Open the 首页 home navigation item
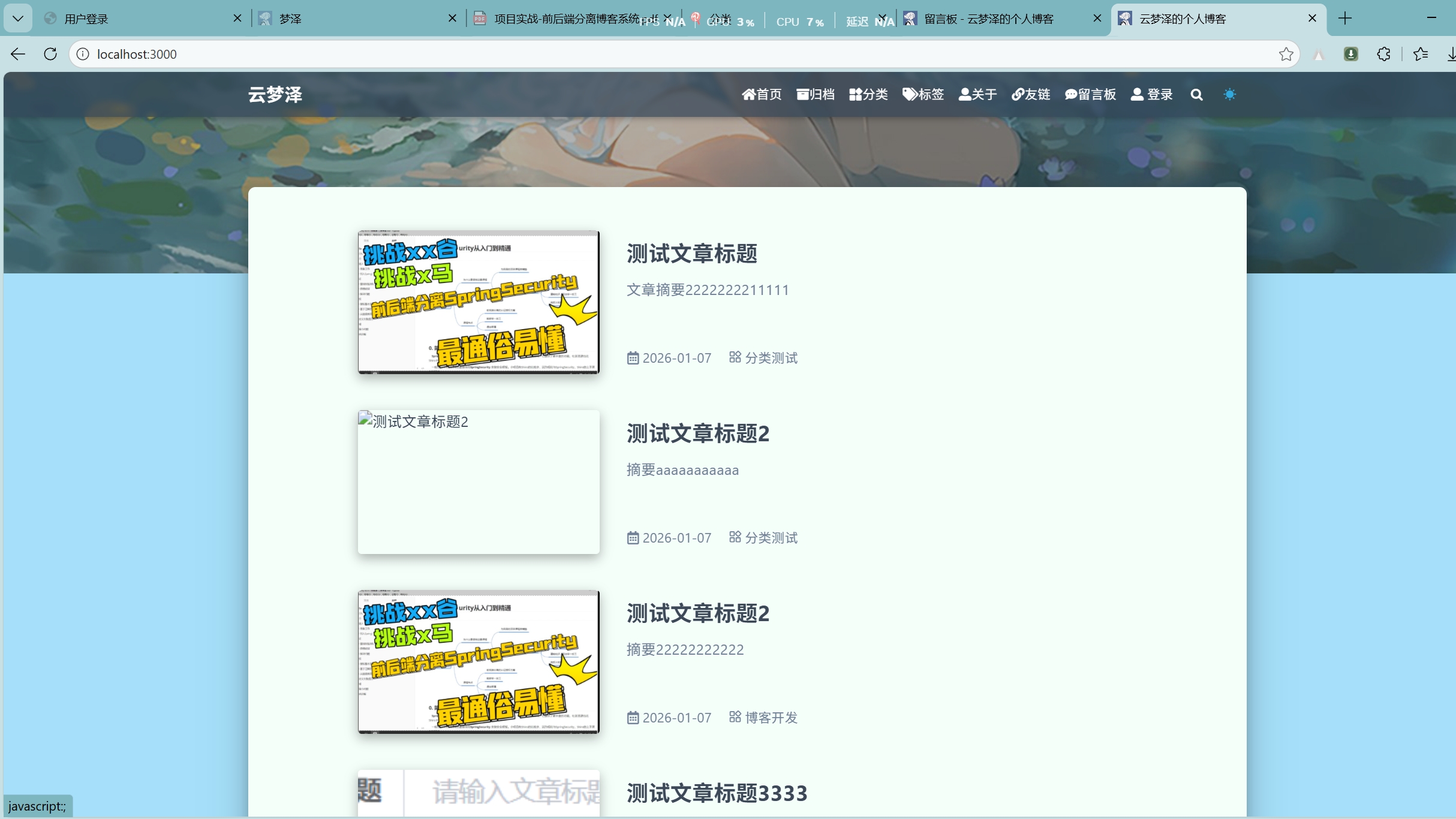The image size is (1456, 819). pos(762,95)
